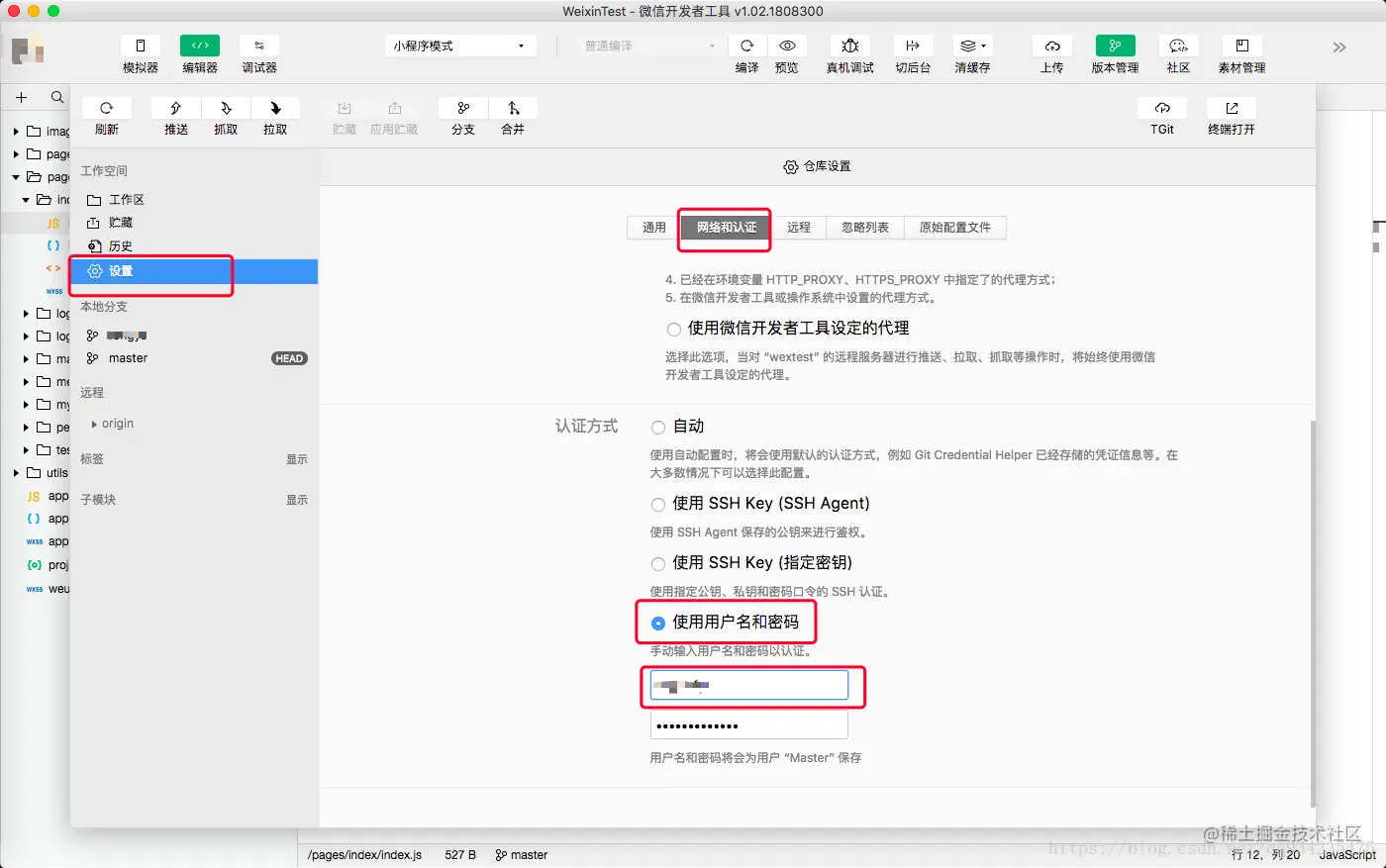Viewport: 1386px width, 868px height.
Task: Switch to the 通用 tab
Action: click(654, 228)
